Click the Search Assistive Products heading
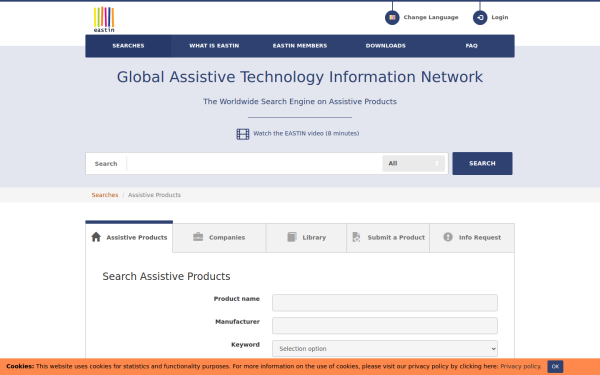 click(x=166, y=276)
